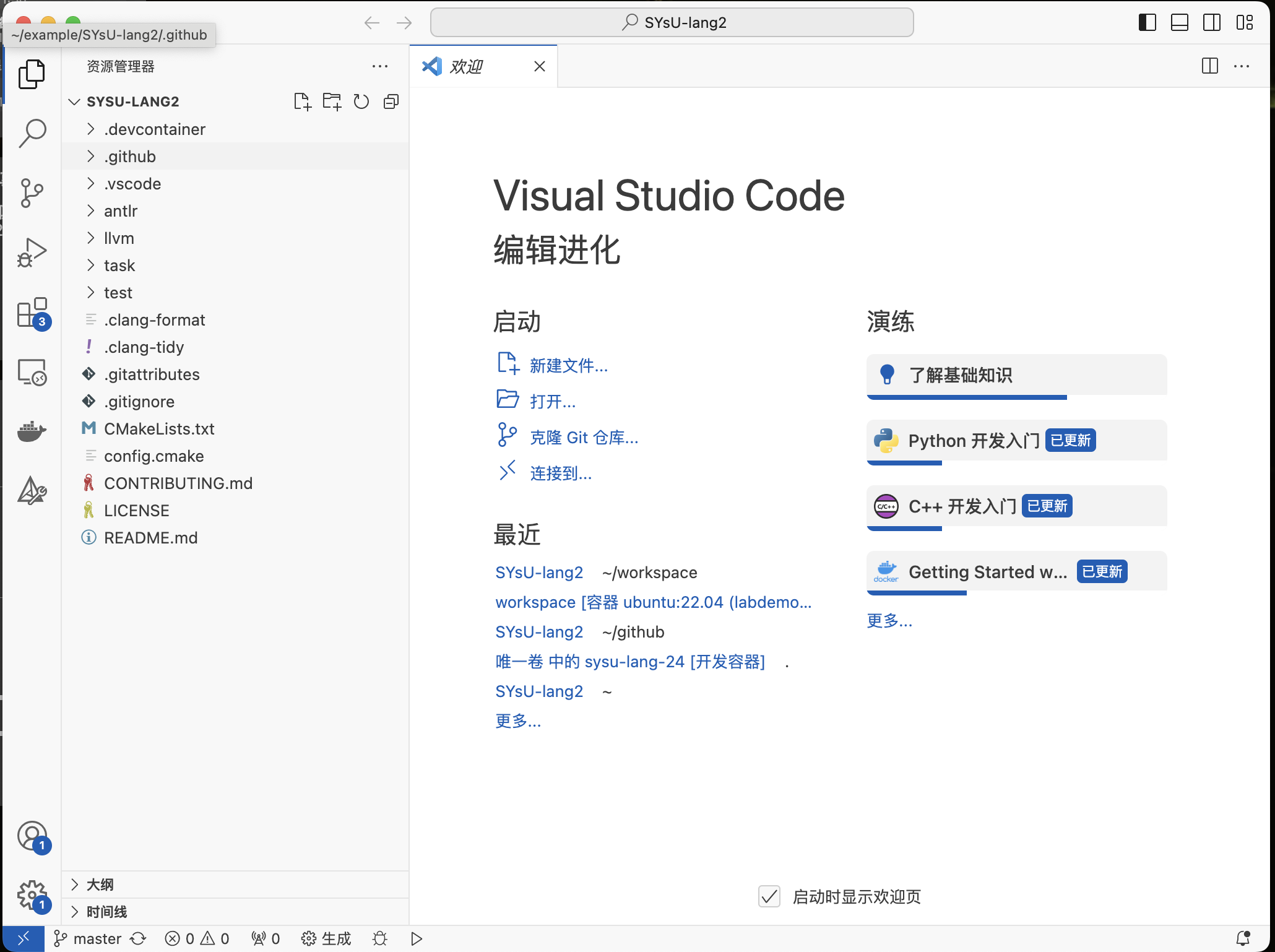1275x952 pixels.
Task: Open the Search view in activity bar
Action: [32, 132]
